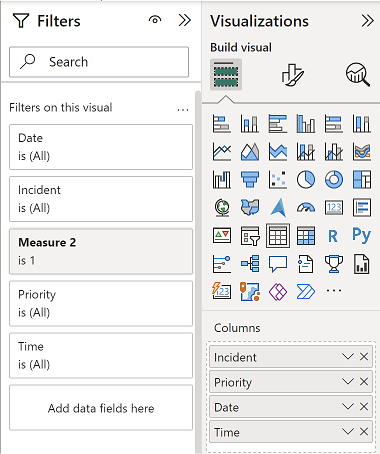Select the Clustered bar chart visual
The image size is (380, 454).
coord(278,124)
